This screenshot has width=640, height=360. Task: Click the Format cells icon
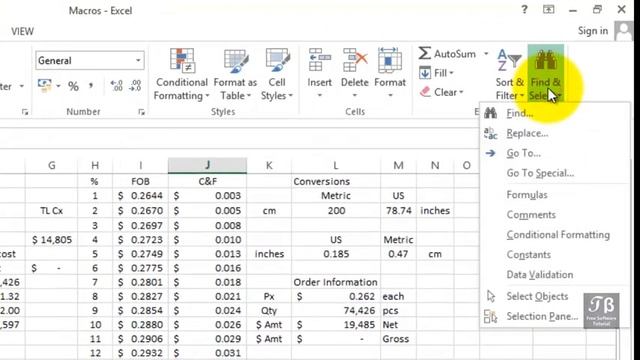pyautogui.click(x=390, y=60)
